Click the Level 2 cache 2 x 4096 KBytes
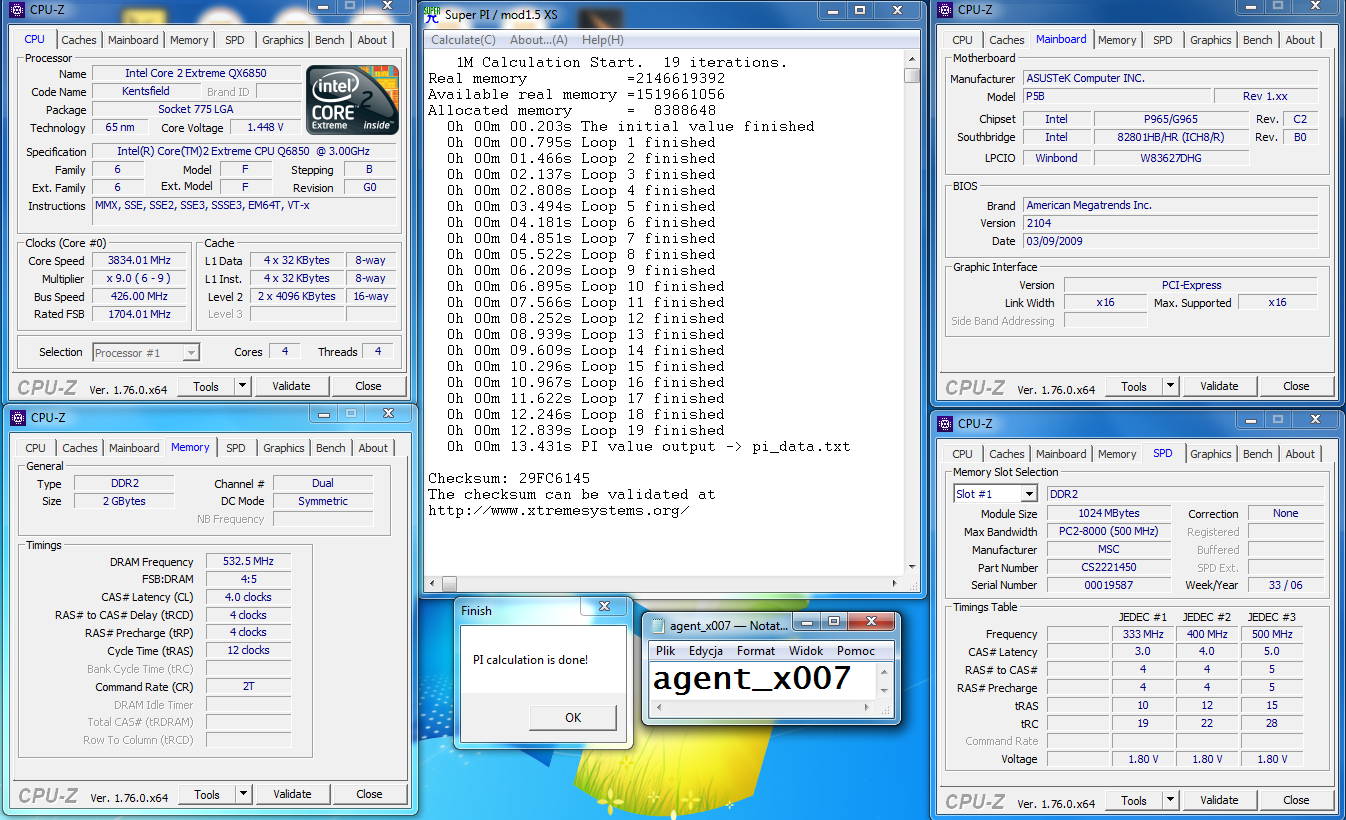Screen dimensions: 1346x820 [297, 296]
